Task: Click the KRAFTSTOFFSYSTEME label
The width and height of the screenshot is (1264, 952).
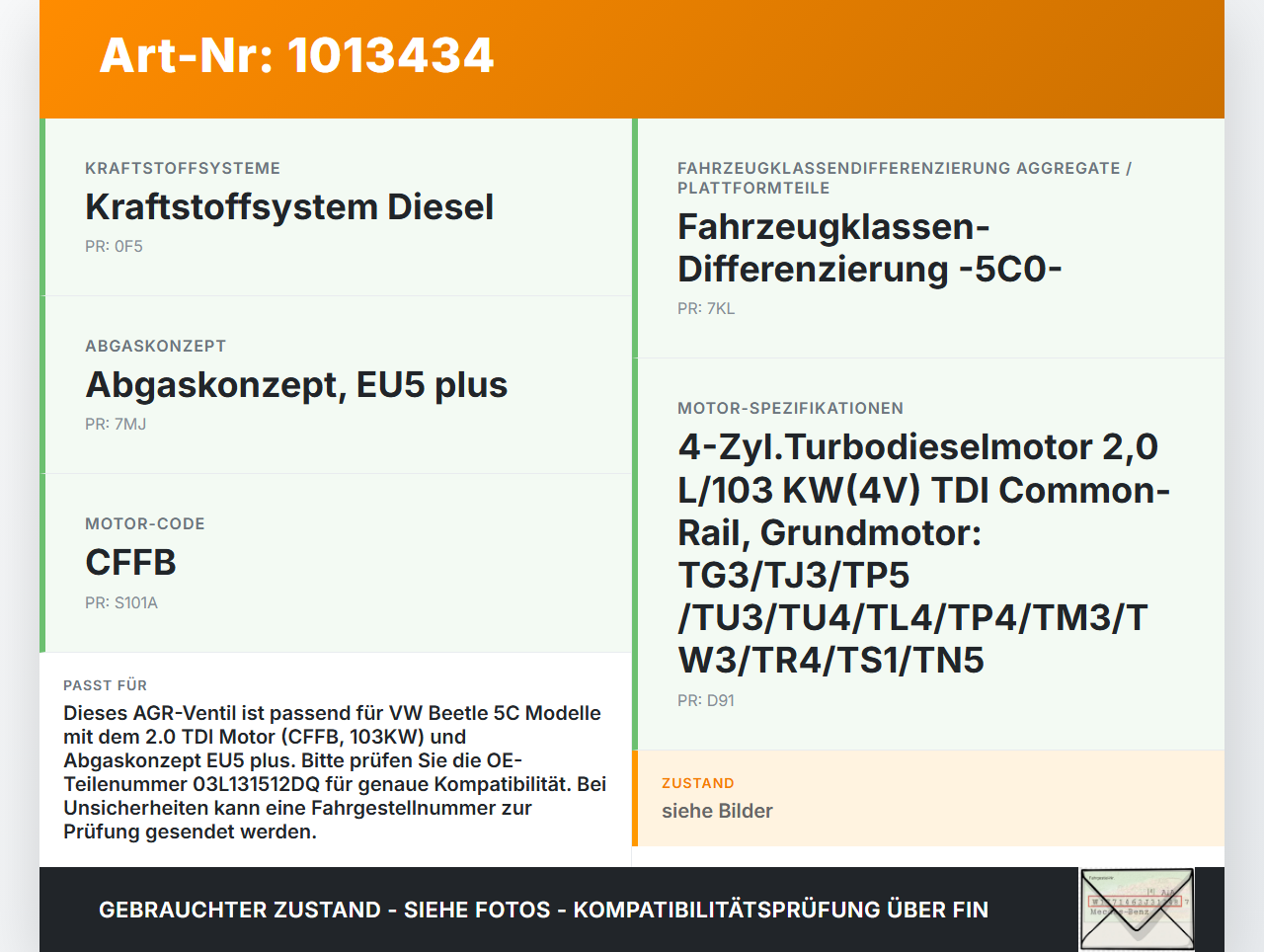Action: (183, 168)
